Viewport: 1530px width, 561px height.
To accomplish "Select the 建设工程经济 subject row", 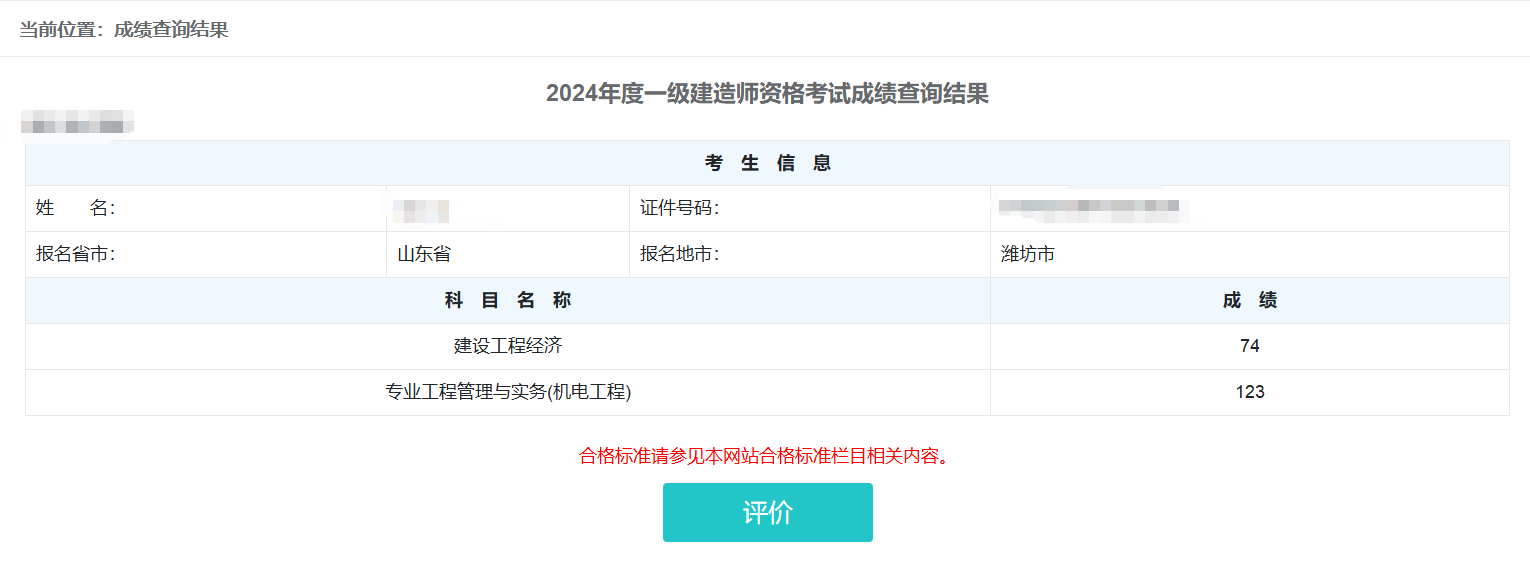I will point(508,346).
